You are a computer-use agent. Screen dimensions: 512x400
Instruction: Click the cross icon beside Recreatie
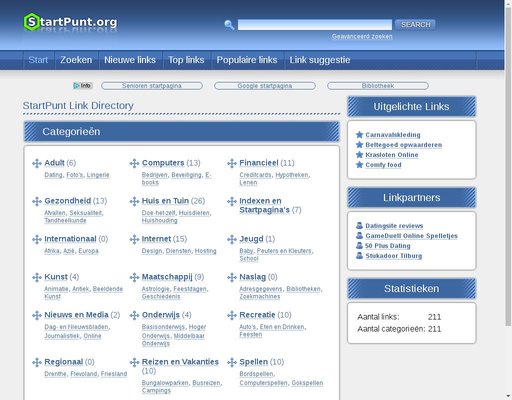[x=232, y=315]
